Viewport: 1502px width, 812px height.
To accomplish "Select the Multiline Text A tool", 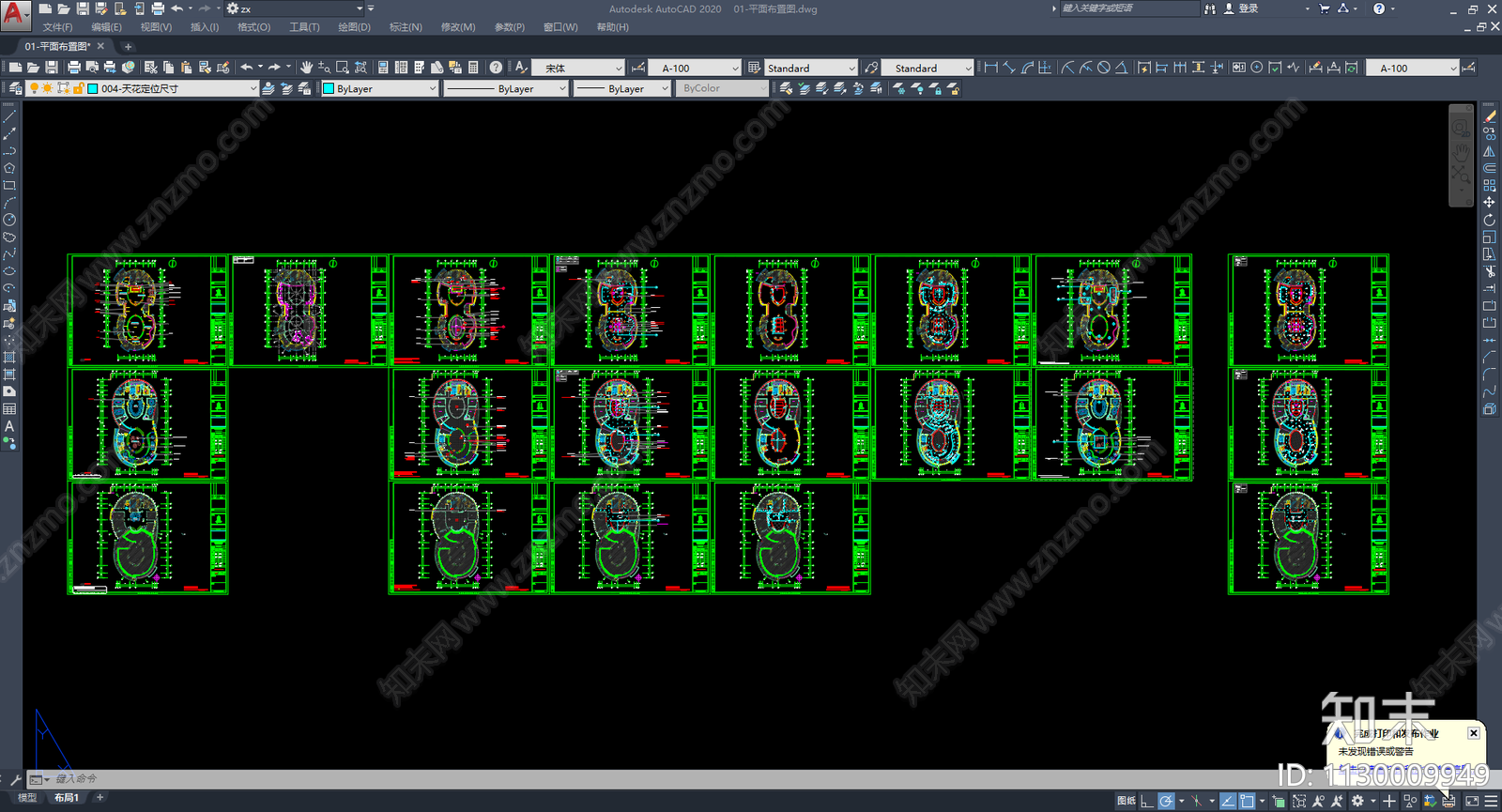I will pos(9,426).
